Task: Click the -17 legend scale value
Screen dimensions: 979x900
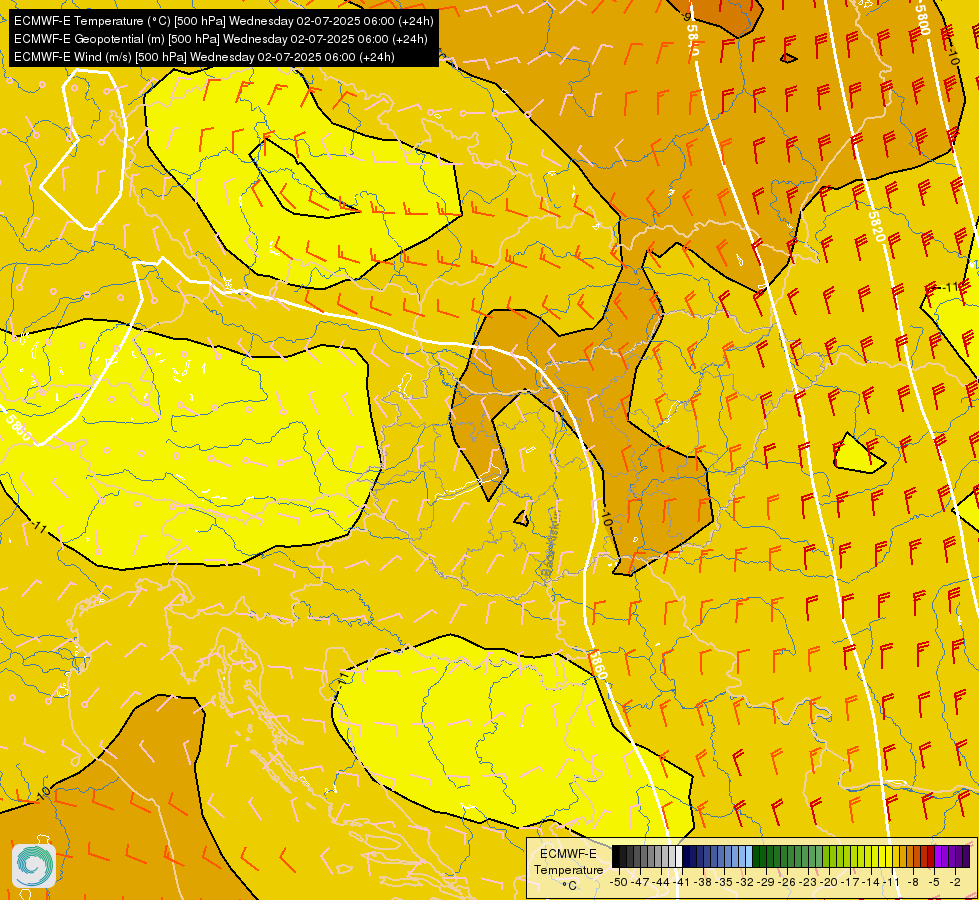Action: (x=850, y=882)
